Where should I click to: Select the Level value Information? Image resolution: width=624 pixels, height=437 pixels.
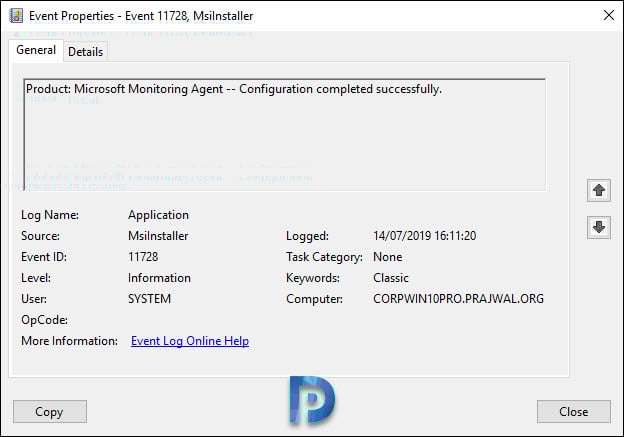point(159,278)
